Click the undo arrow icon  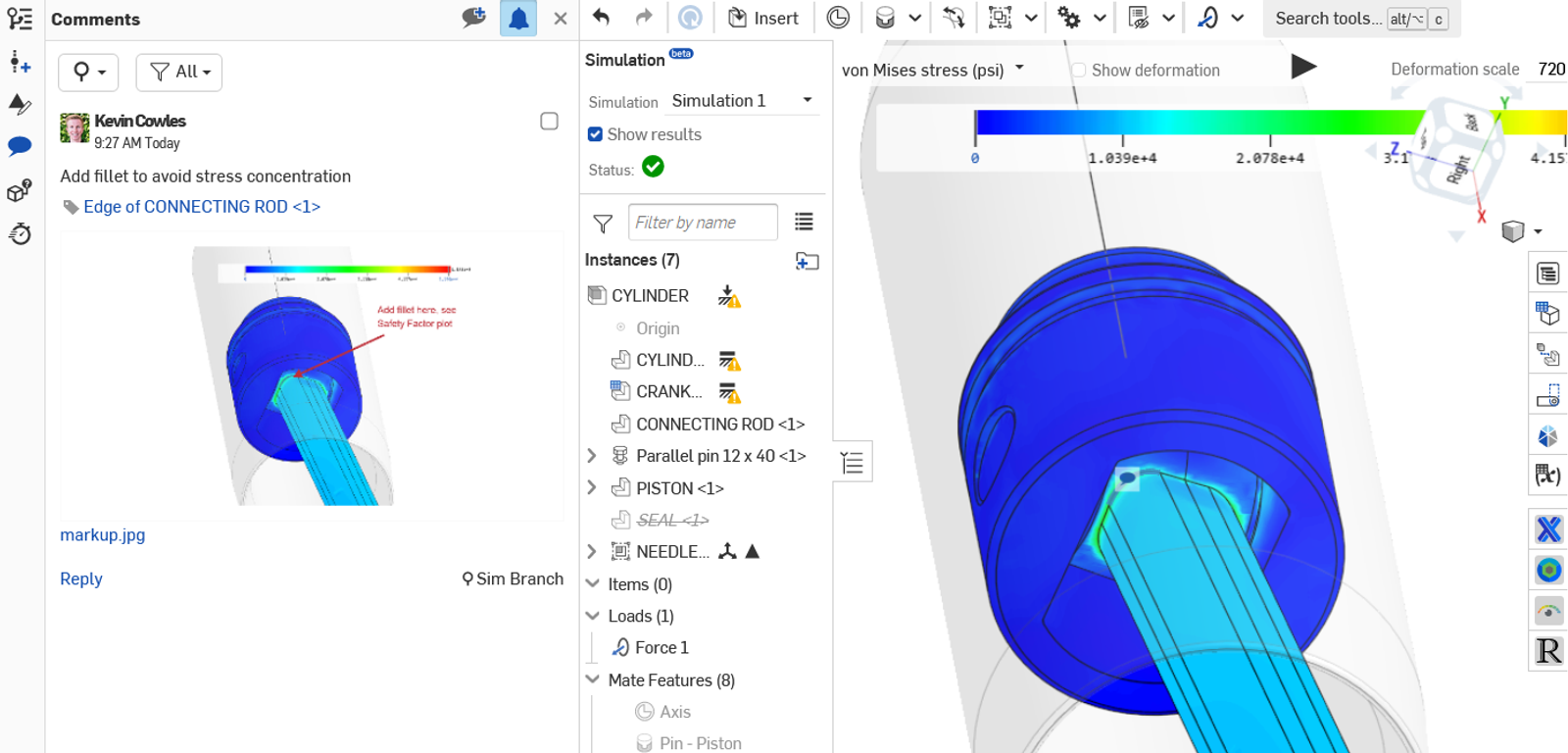pyautogui.click(x=602, y=18)
